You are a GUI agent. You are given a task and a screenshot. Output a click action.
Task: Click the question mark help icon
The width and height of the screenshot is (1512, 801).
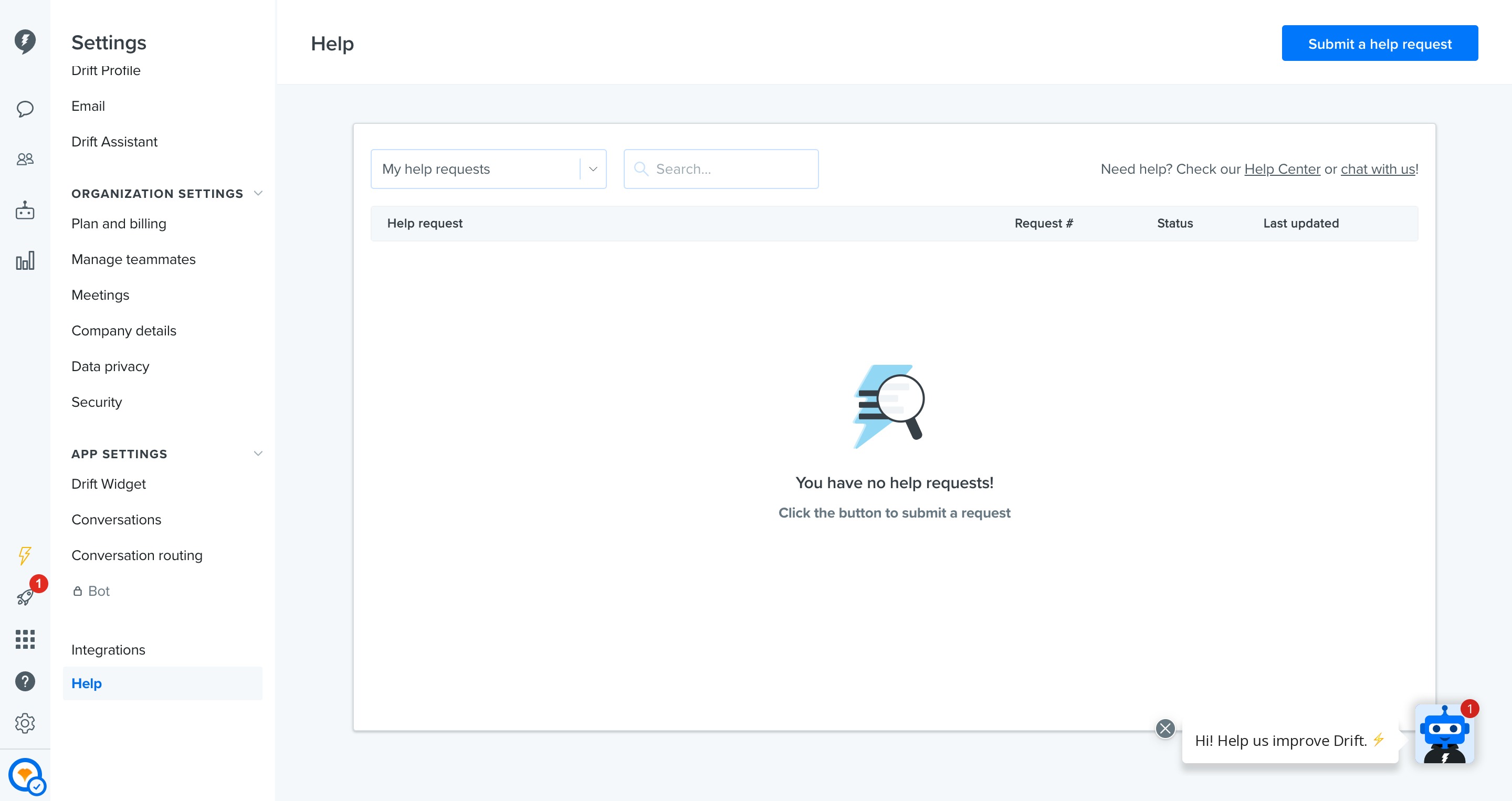pos(25,681)
